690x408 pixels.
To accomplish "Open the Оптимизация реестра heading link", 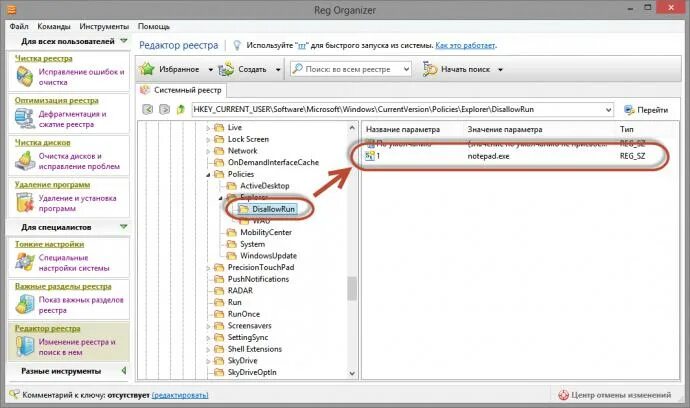I will tap(57, 100).
